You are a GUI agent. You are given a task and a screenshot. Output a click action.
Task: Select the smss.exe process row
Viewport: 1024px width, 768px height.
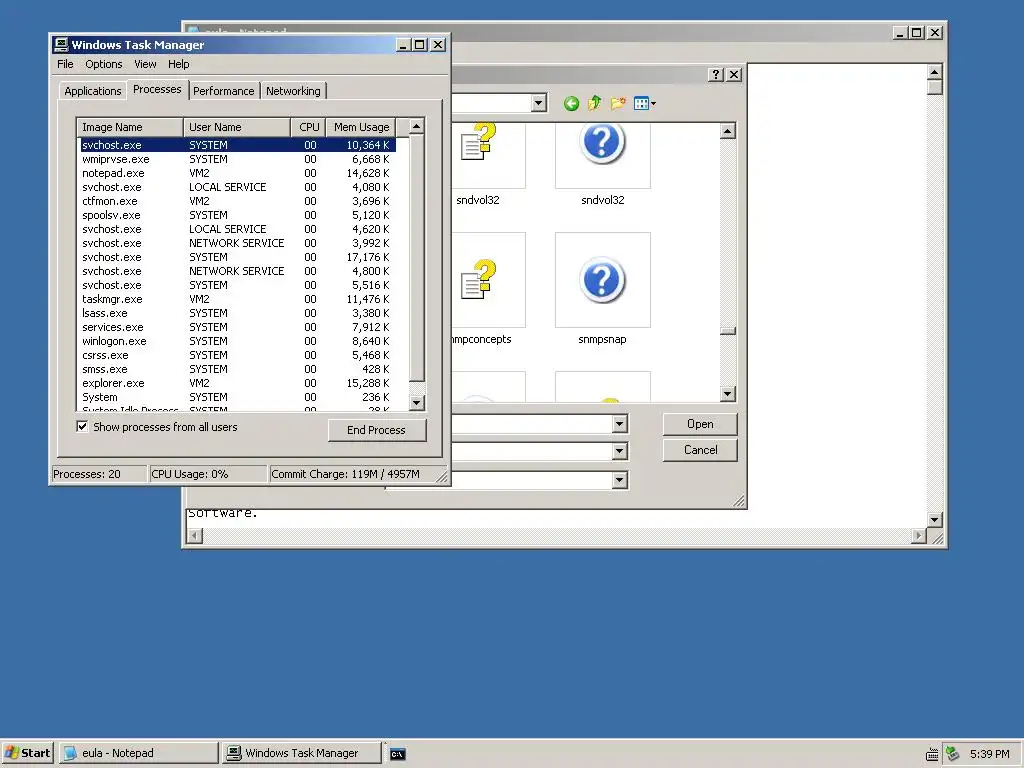pyautogui.click(x=236, y=369)
